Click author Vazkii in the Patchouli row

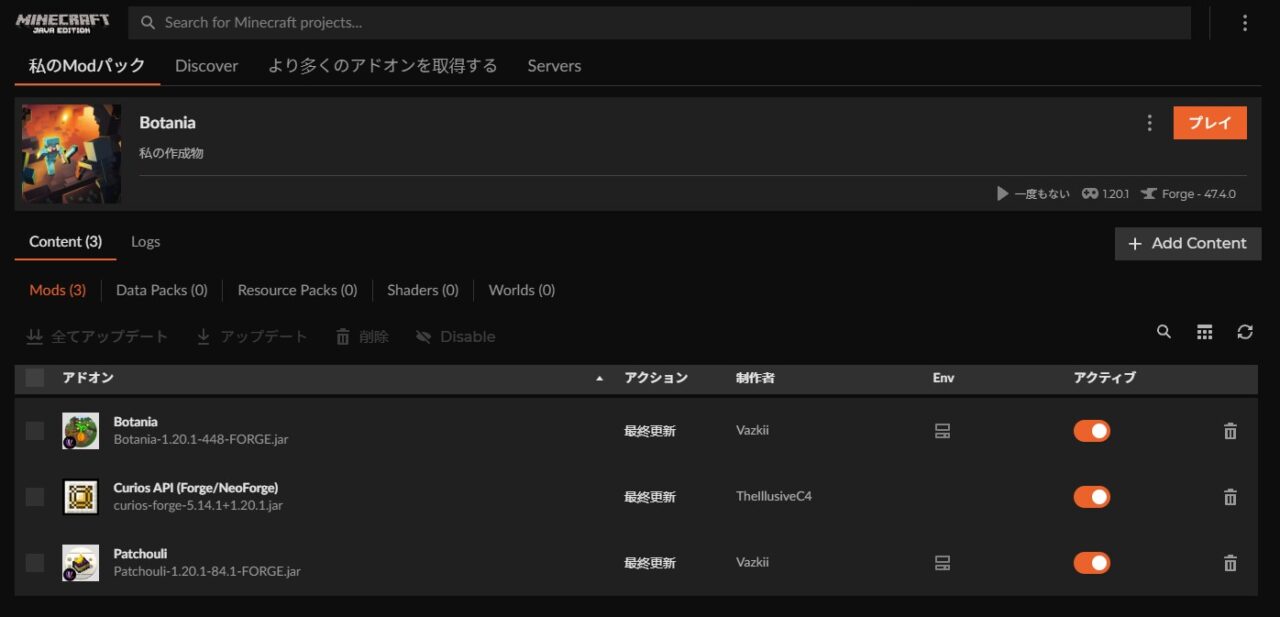752,563
